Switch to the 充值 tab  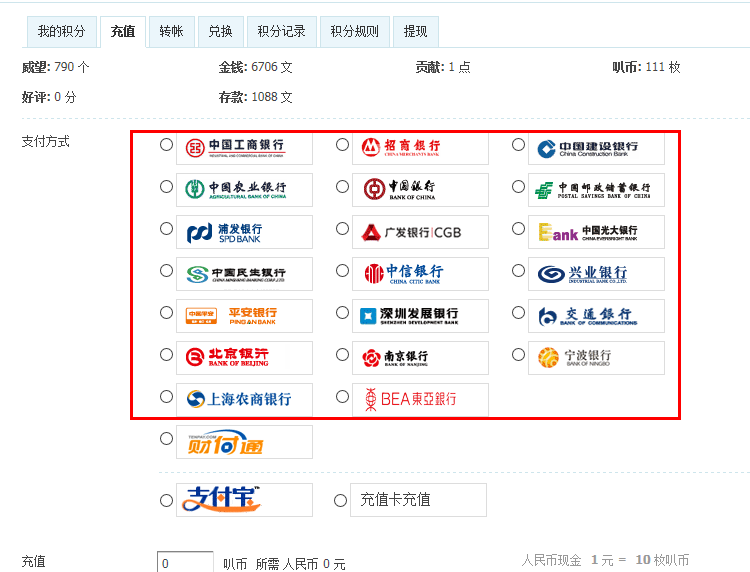[x=123, y=32]
